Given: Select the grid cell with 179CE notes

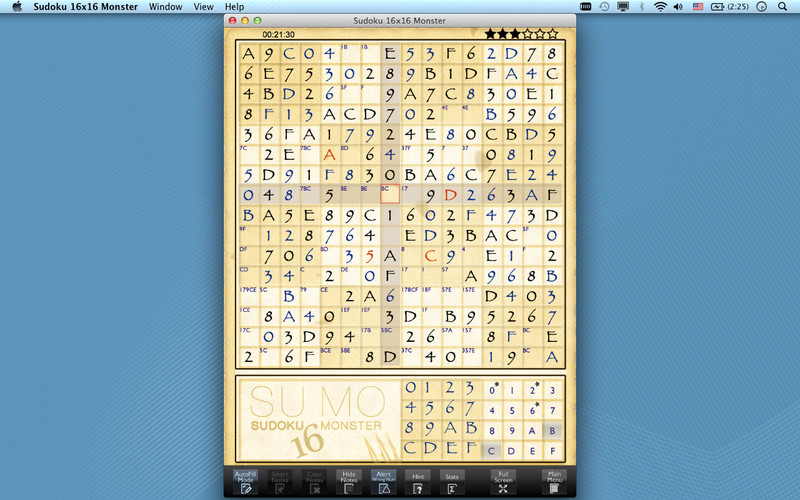Looking at the screenshot, I should point(248,296).
